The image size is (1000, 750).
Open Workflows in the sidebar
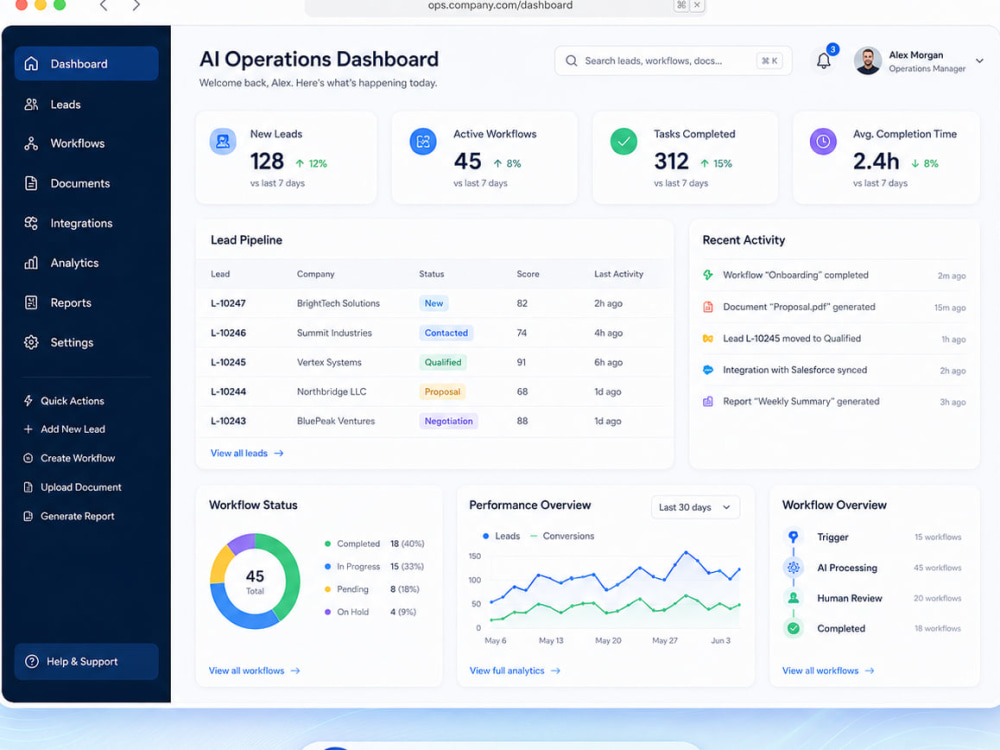pyautogui.click(x=86, y=143)
